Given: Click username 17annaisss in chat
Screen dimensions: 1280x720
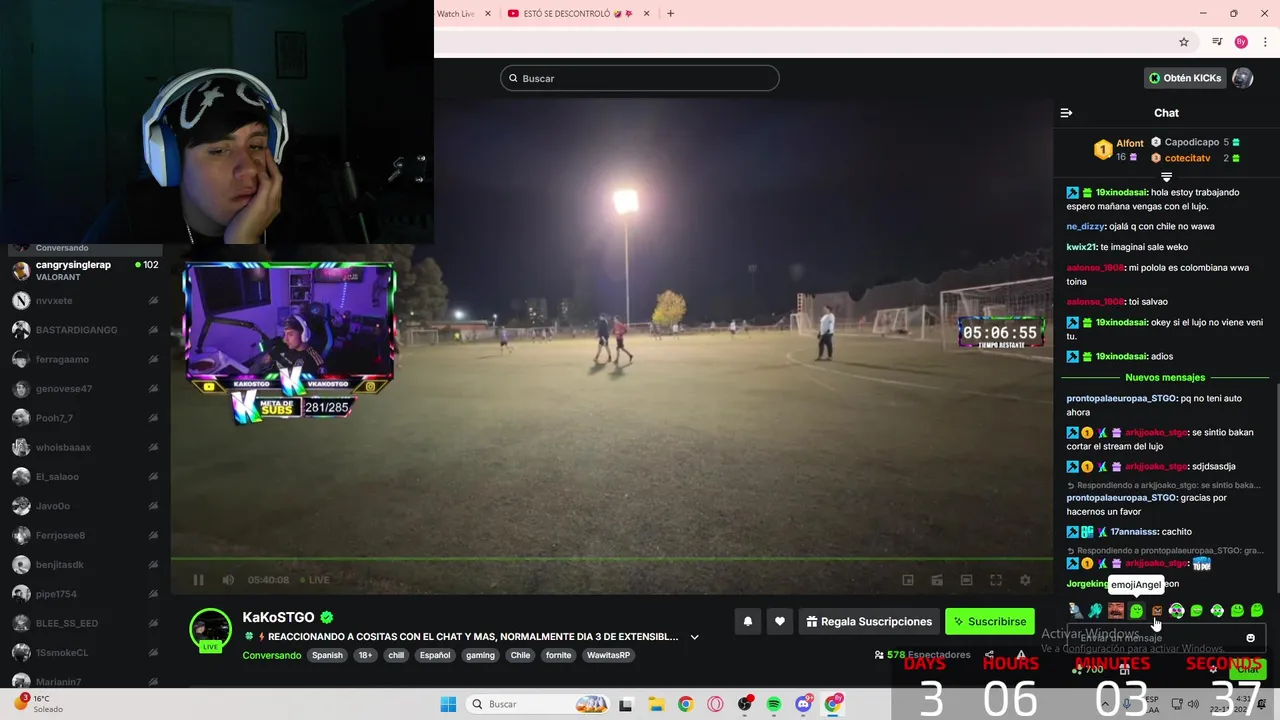Looking at the screenshot, I should [x=1133, y=532].
